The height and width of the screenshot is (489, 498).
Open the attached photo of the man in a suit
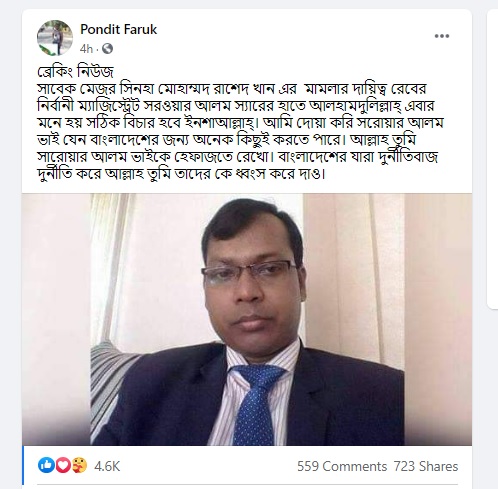247,319
